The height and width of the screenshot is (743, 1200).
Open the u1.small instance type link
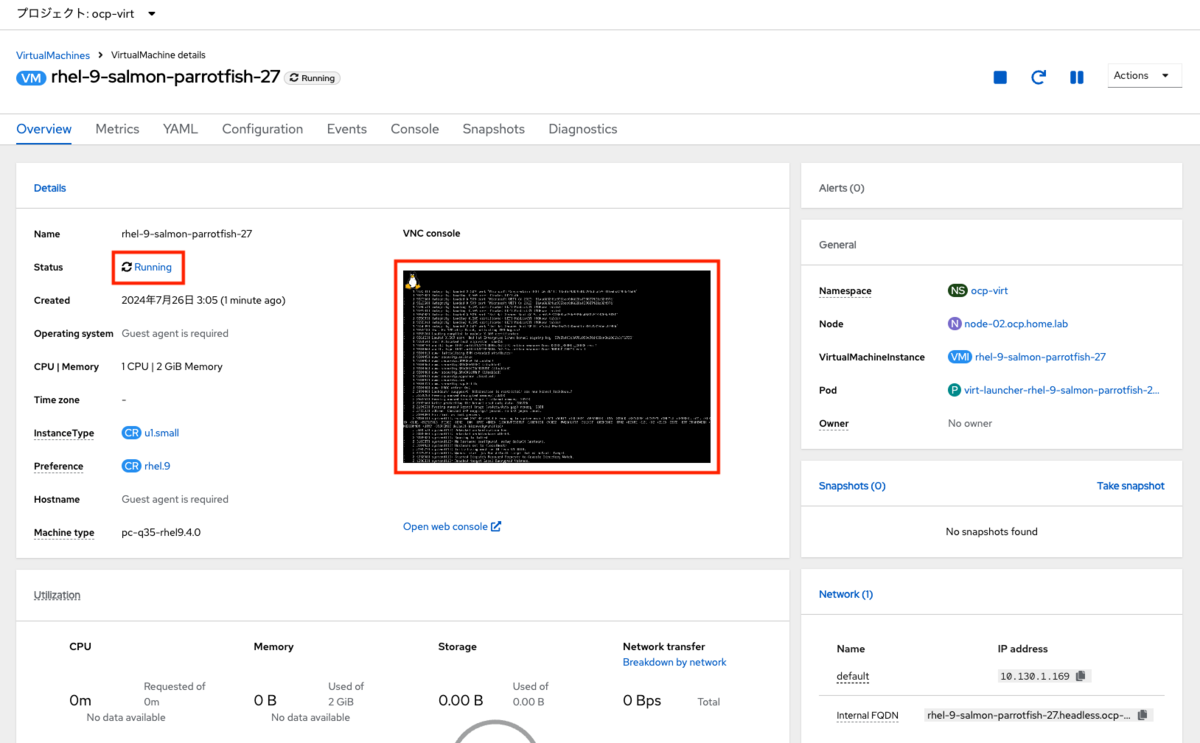(162, 433)
